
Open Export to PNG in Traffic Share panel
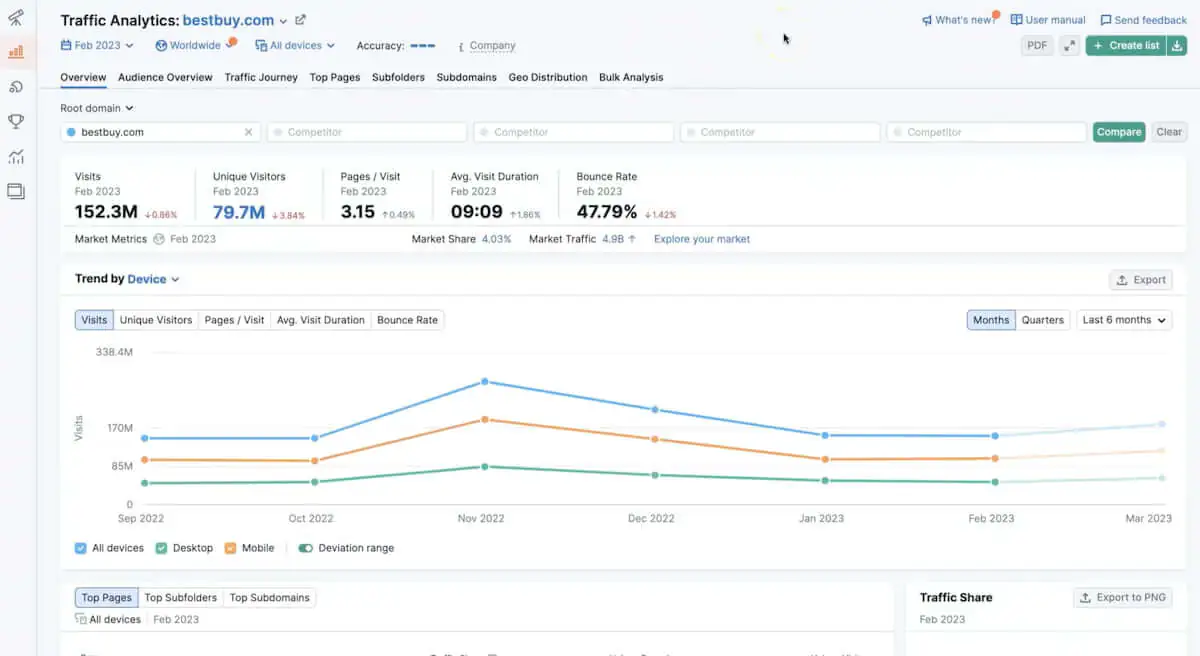coord(1122,597)
